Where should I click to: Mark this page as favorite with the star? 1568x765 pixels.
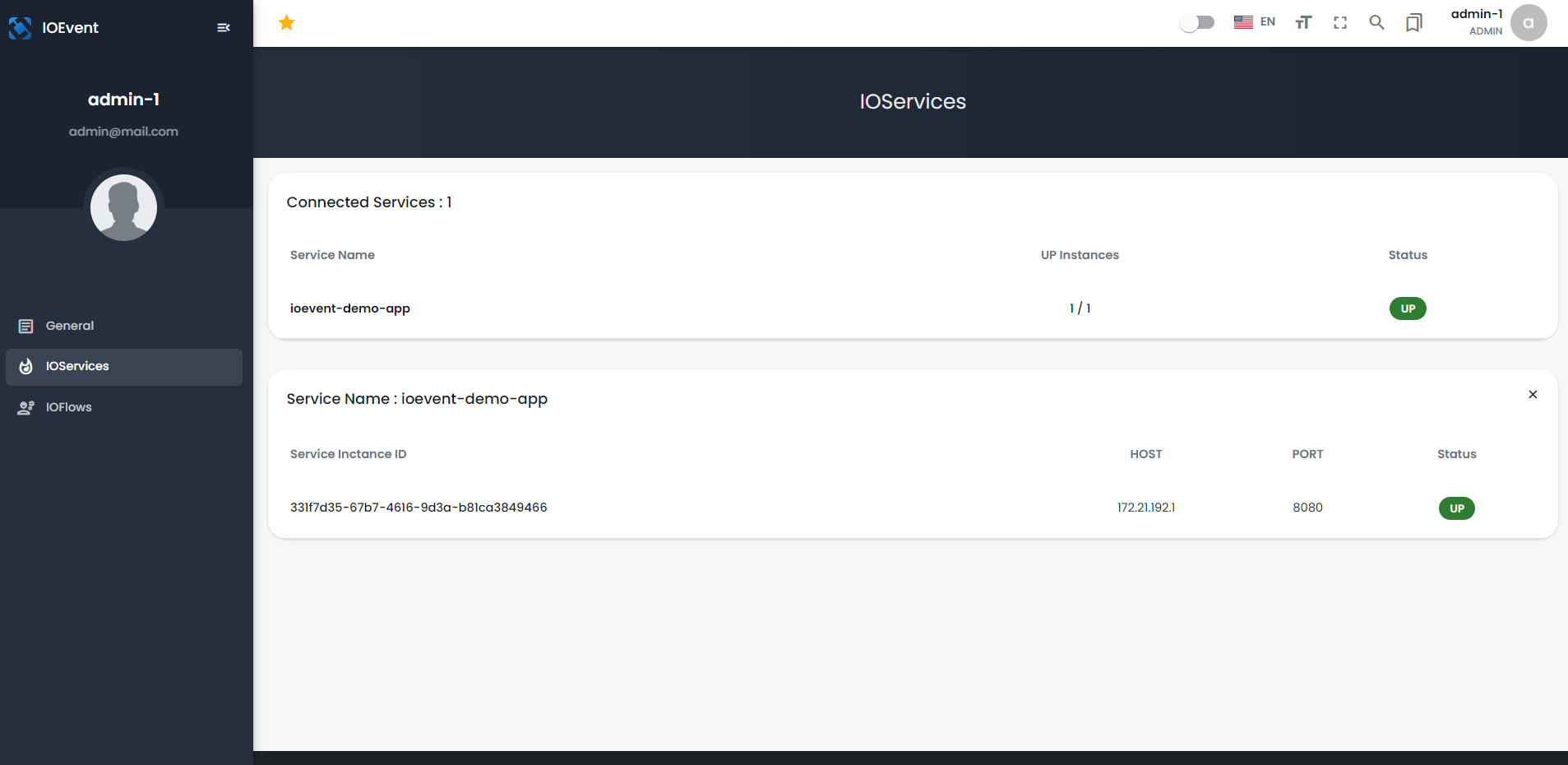(x=286, y=22)
